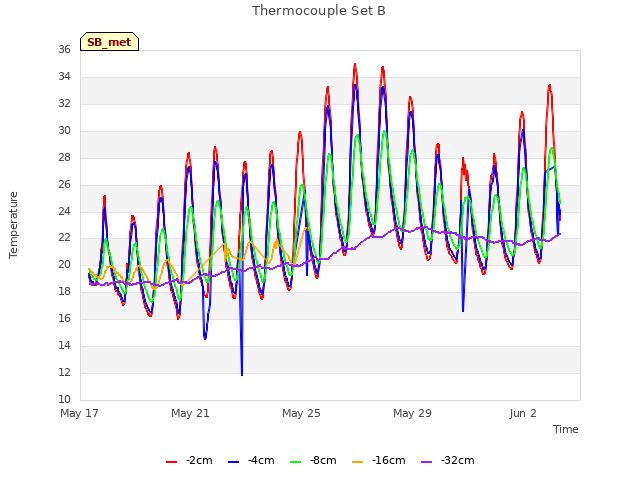Click the chart title Thermocouple Set B
640x480 pixels.
(x=319, y=11)
